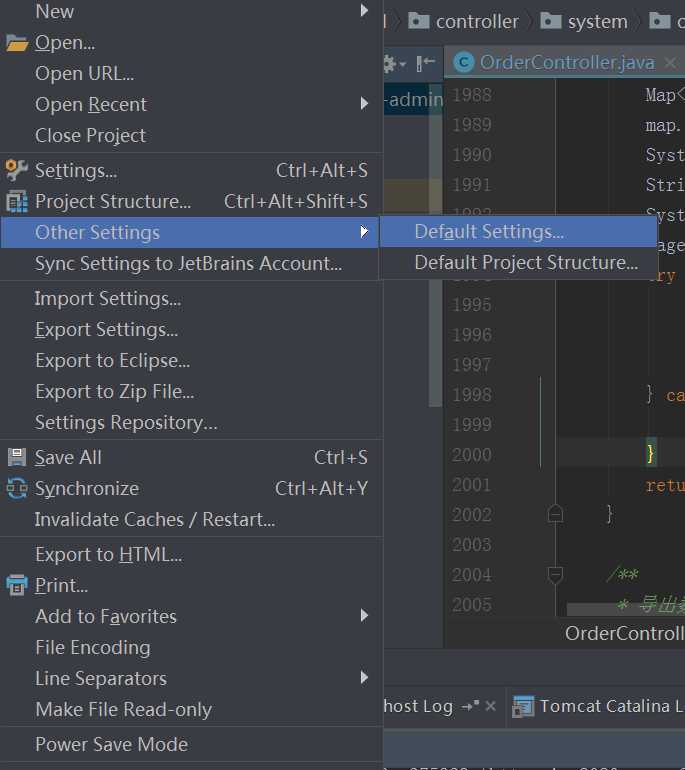The height and width of the screenshot is (770, 685).
Task: Click the class icon on OrderController.java tab
Action: 464,62
